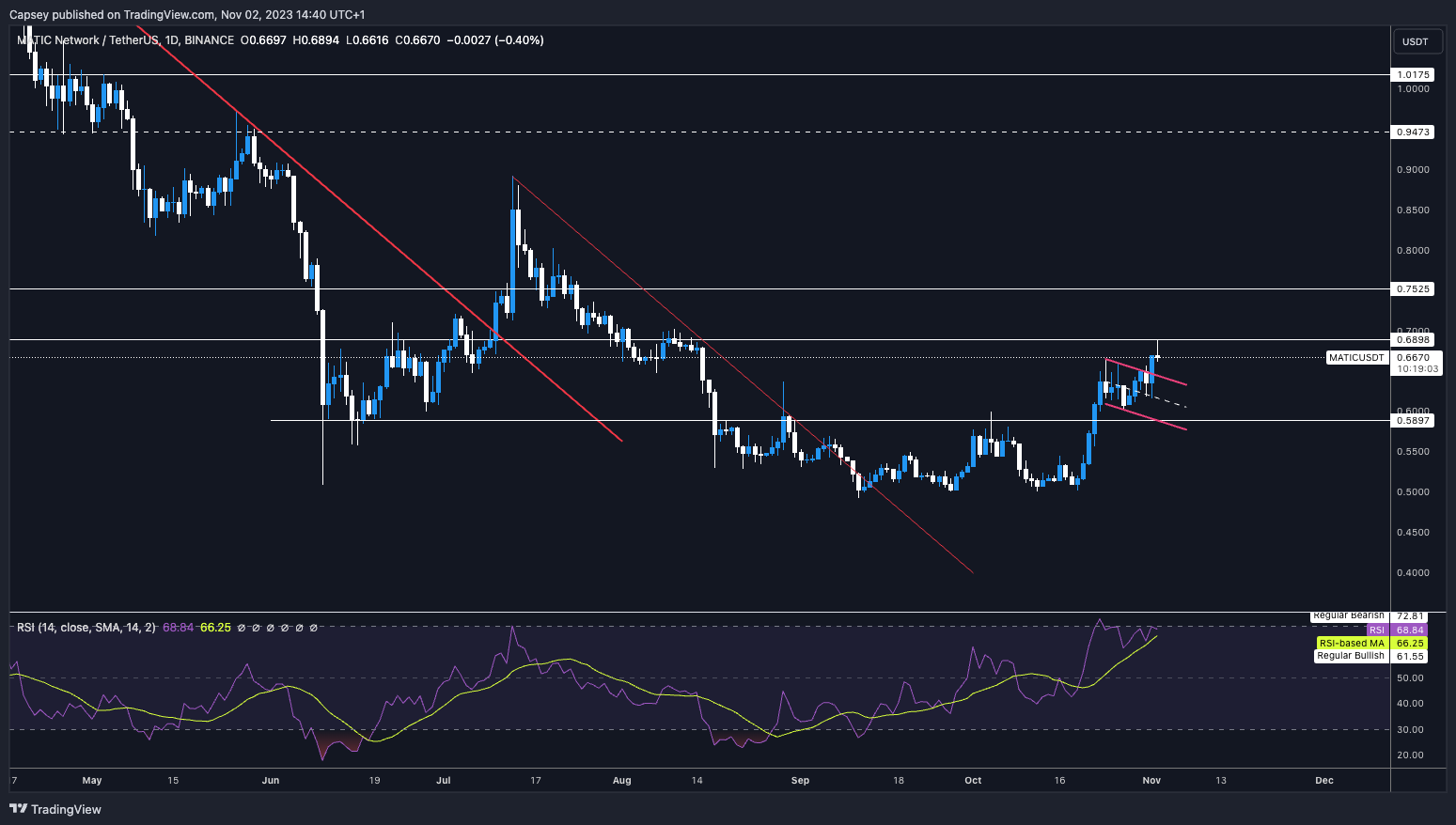
Task: Click the Regular Bullish label
Action: (x=1350, y=656)
